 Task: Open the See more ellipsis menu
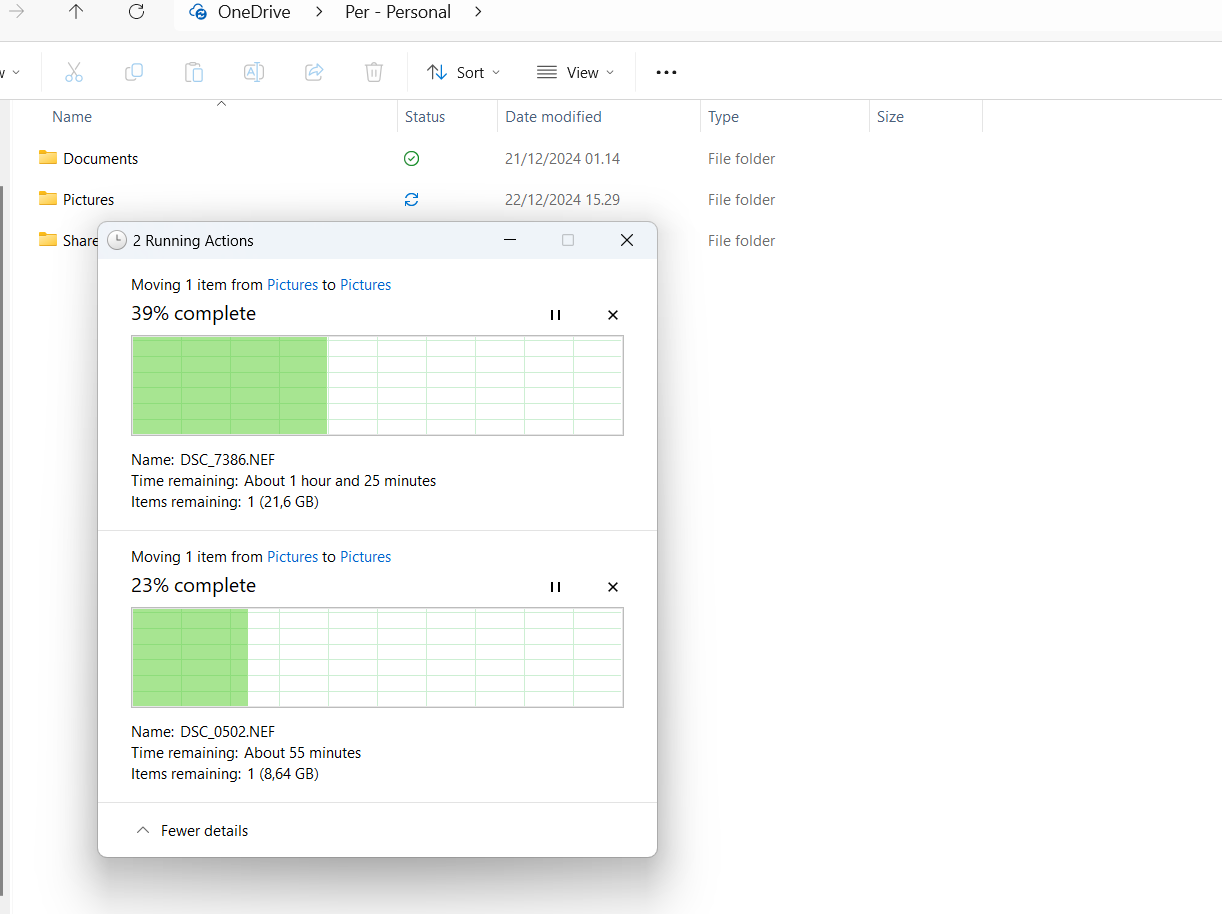point(666,72)
